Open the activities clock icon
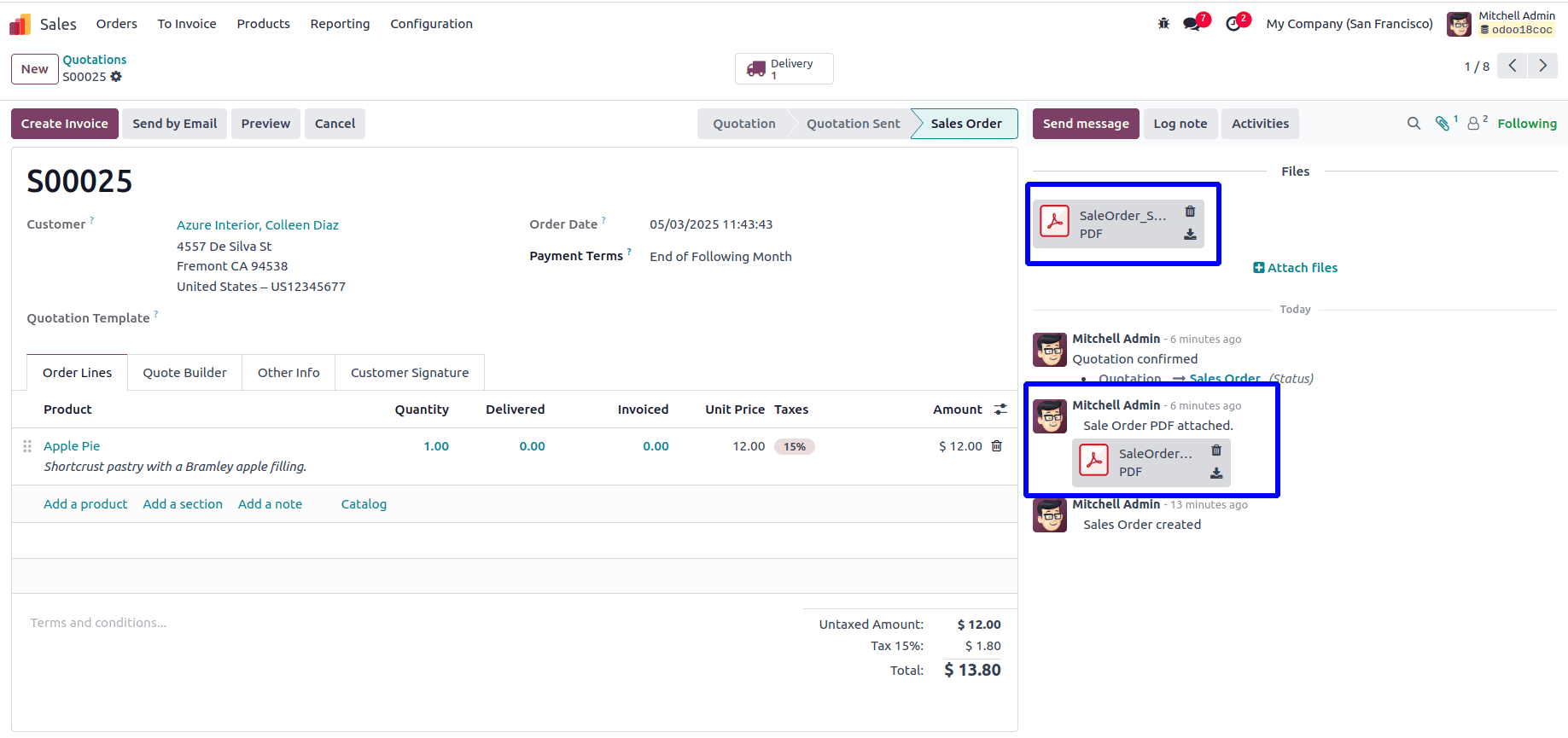1568x738 pixels. [1233, 24]
